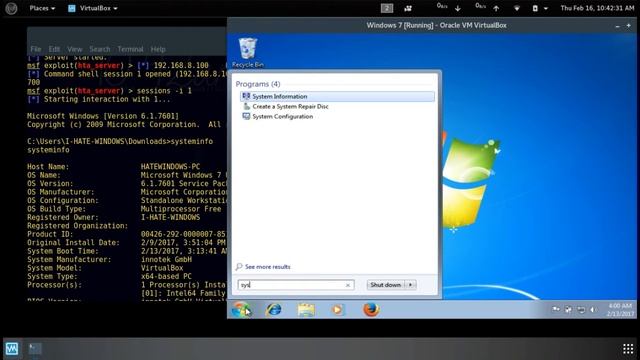Screen dimensions: 640x360
Task: Open terminal View menu
Action: [x=75, y=49]
